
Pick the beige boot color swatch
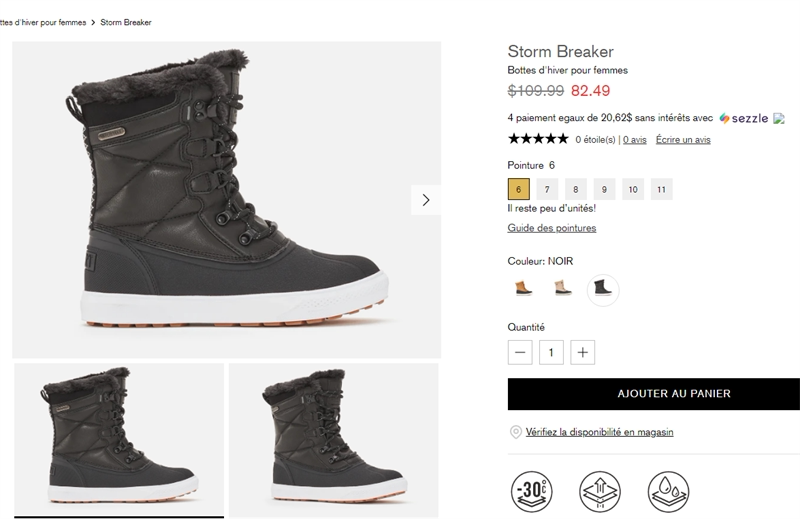(x=563, y=289)
